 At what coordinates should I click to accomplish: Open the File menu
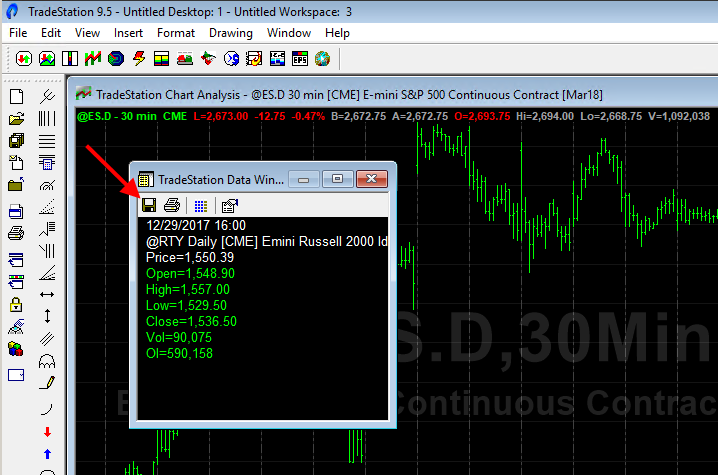pyautogui.click(x=18, y=33)
